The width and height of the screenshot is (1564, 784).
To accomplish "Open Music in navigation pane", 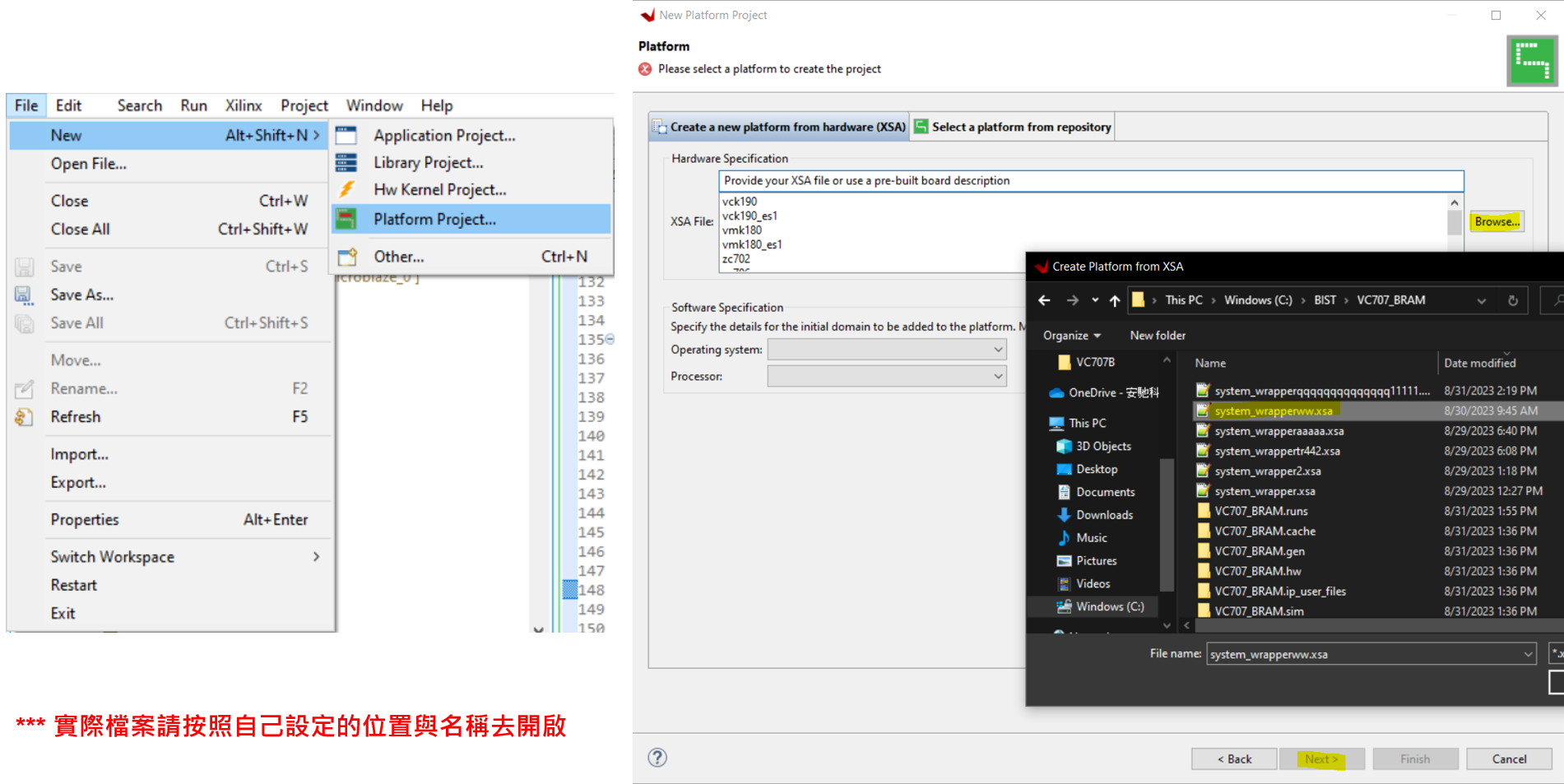I will (1082, 538).
